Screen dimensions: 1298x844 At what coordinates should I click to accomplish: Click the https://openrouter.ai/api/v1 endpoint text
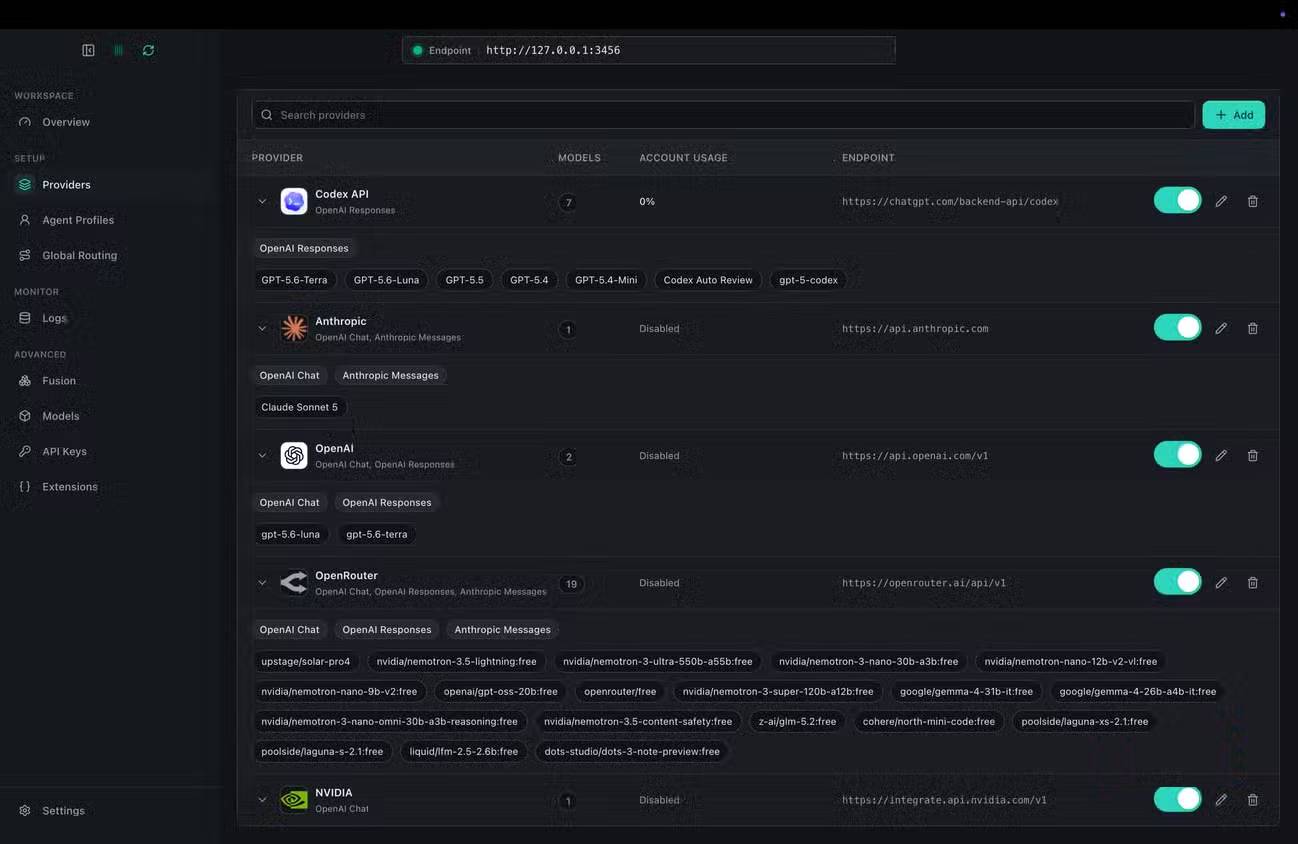point(924,582)
